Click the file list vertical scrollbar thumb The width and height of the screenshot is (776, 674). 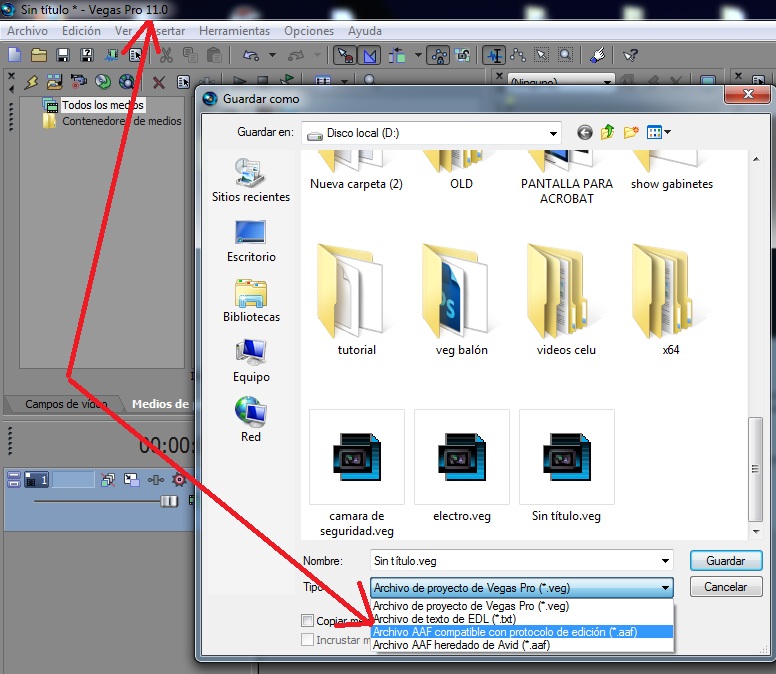pos(755,469)
